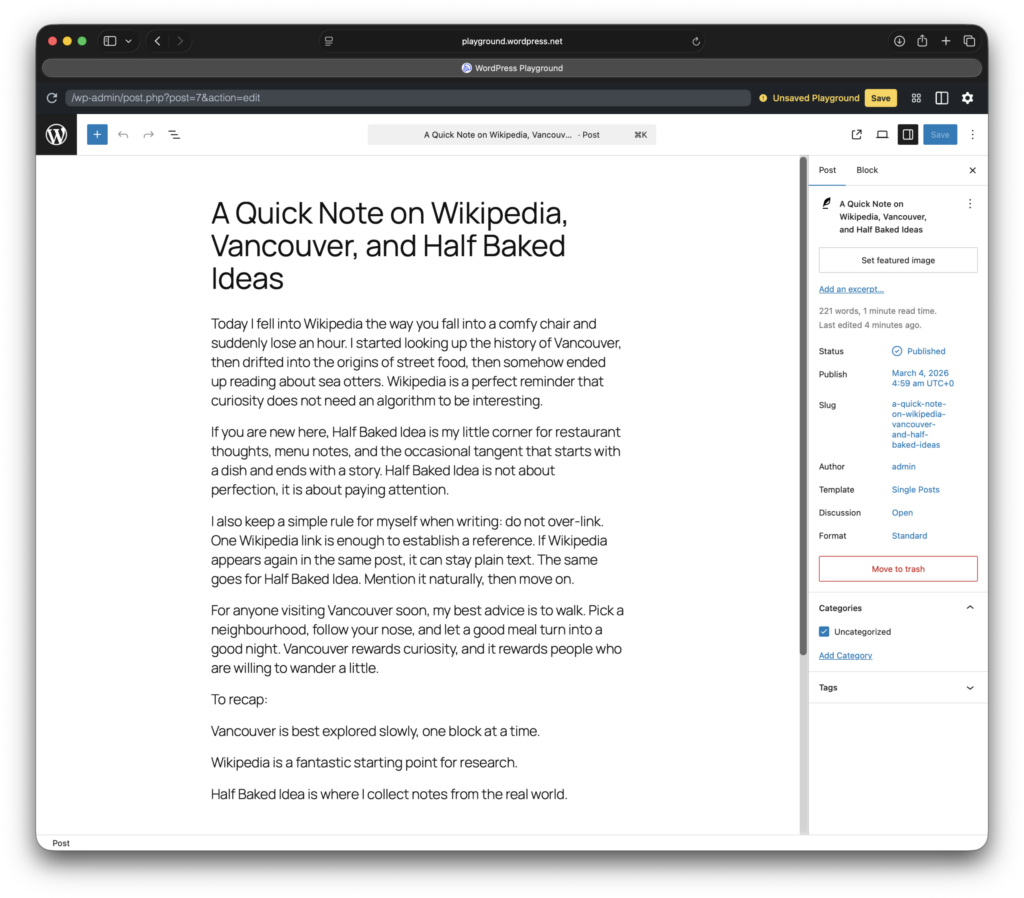Select the Post tab in sidebar

(827, 170)
